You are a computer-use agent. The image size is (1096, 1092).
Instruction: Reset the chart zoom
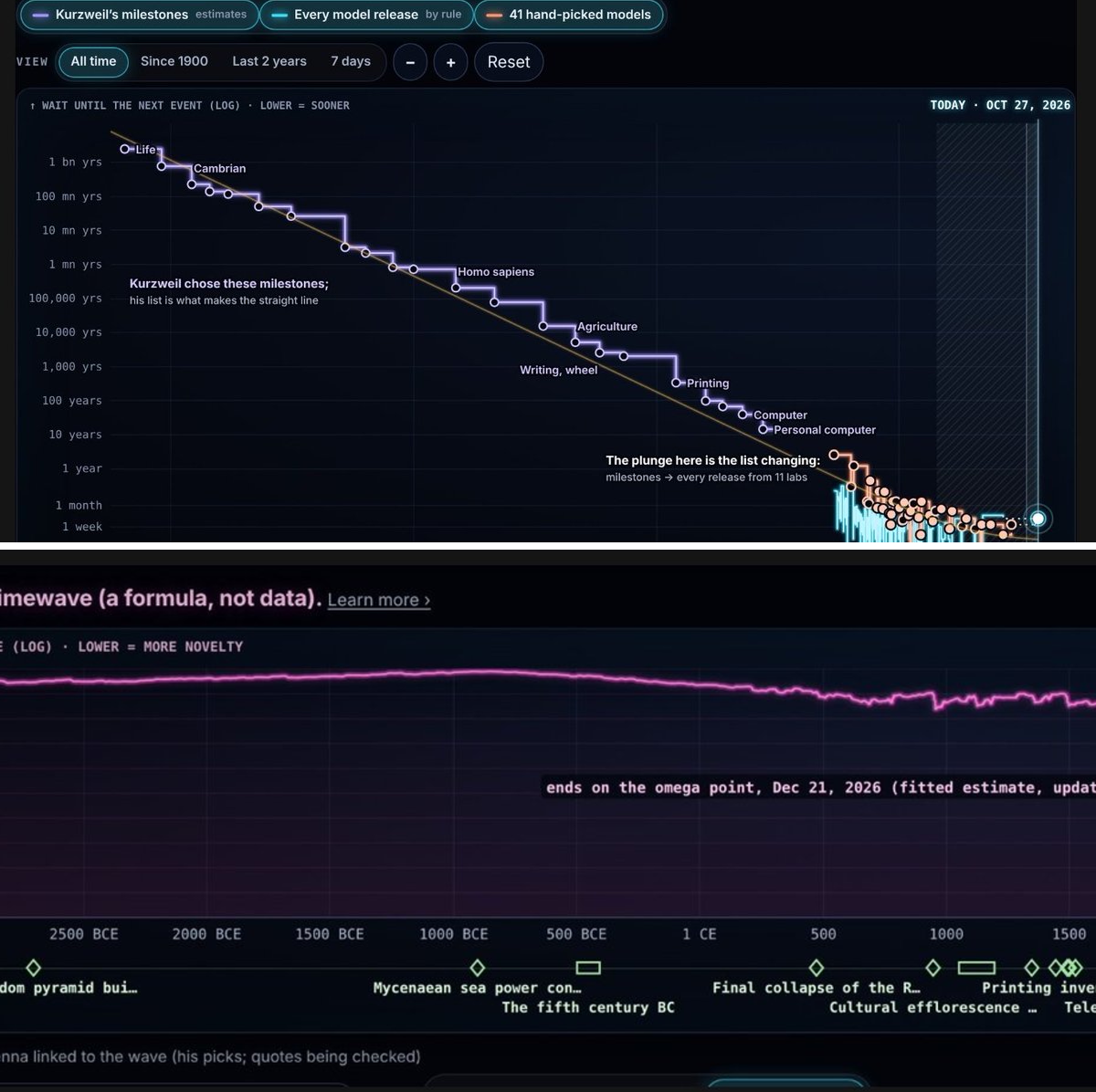(509, 62)
